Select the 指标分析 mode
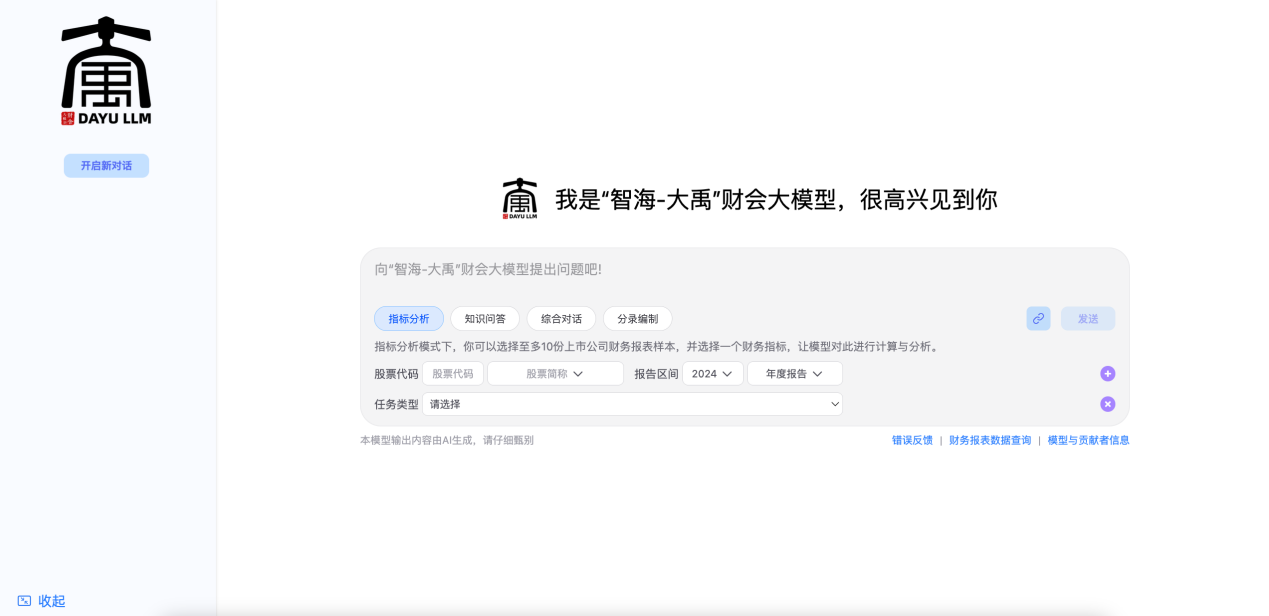The width and height of the screenshot is (1269, 616). tap(409, 319)
